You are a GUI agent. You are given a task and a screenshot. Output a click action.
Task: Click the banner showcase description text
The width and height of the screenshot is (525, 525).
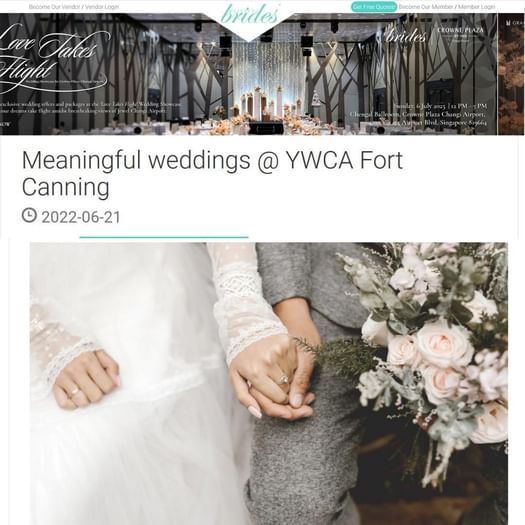90,107
